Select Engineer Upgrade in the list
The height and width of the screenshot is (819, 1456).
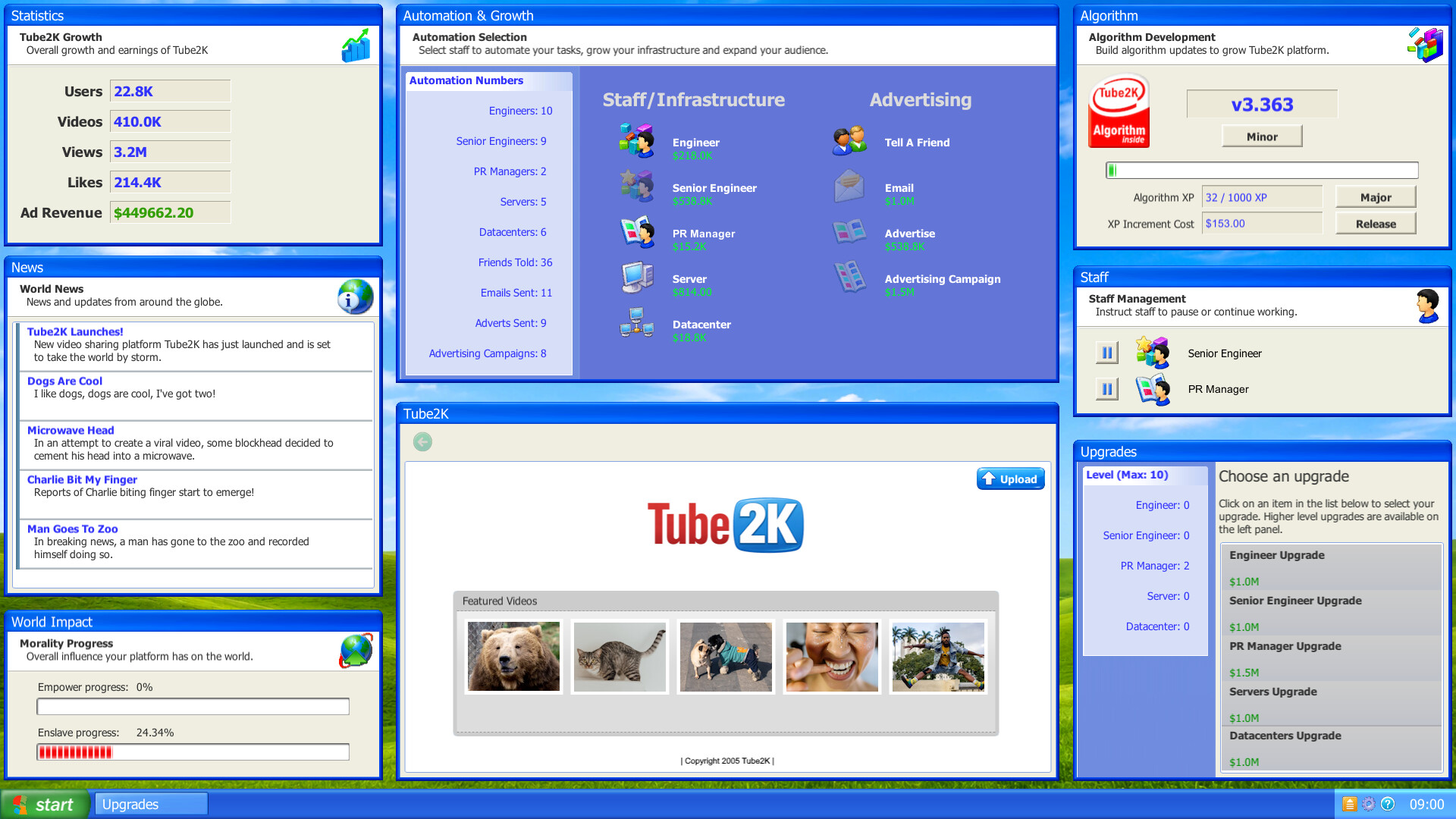click(1331, 567)
